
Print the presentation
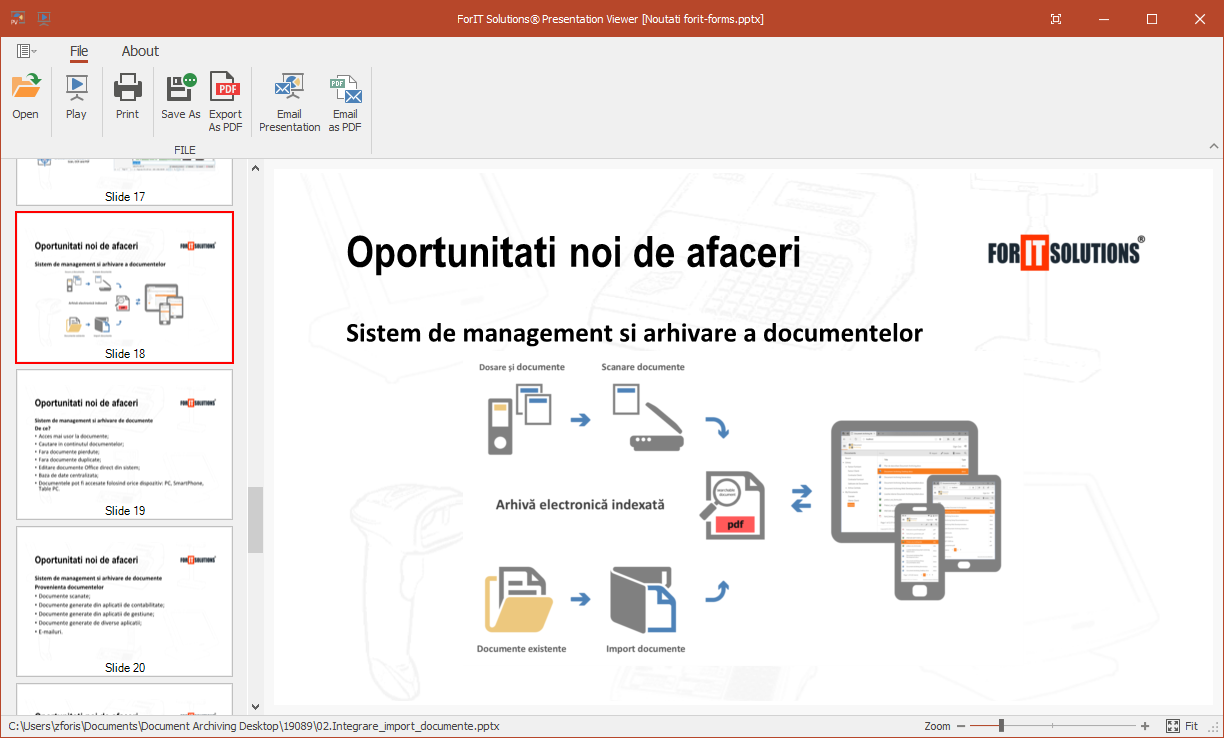pyautogui.click(x=127, y=97)
